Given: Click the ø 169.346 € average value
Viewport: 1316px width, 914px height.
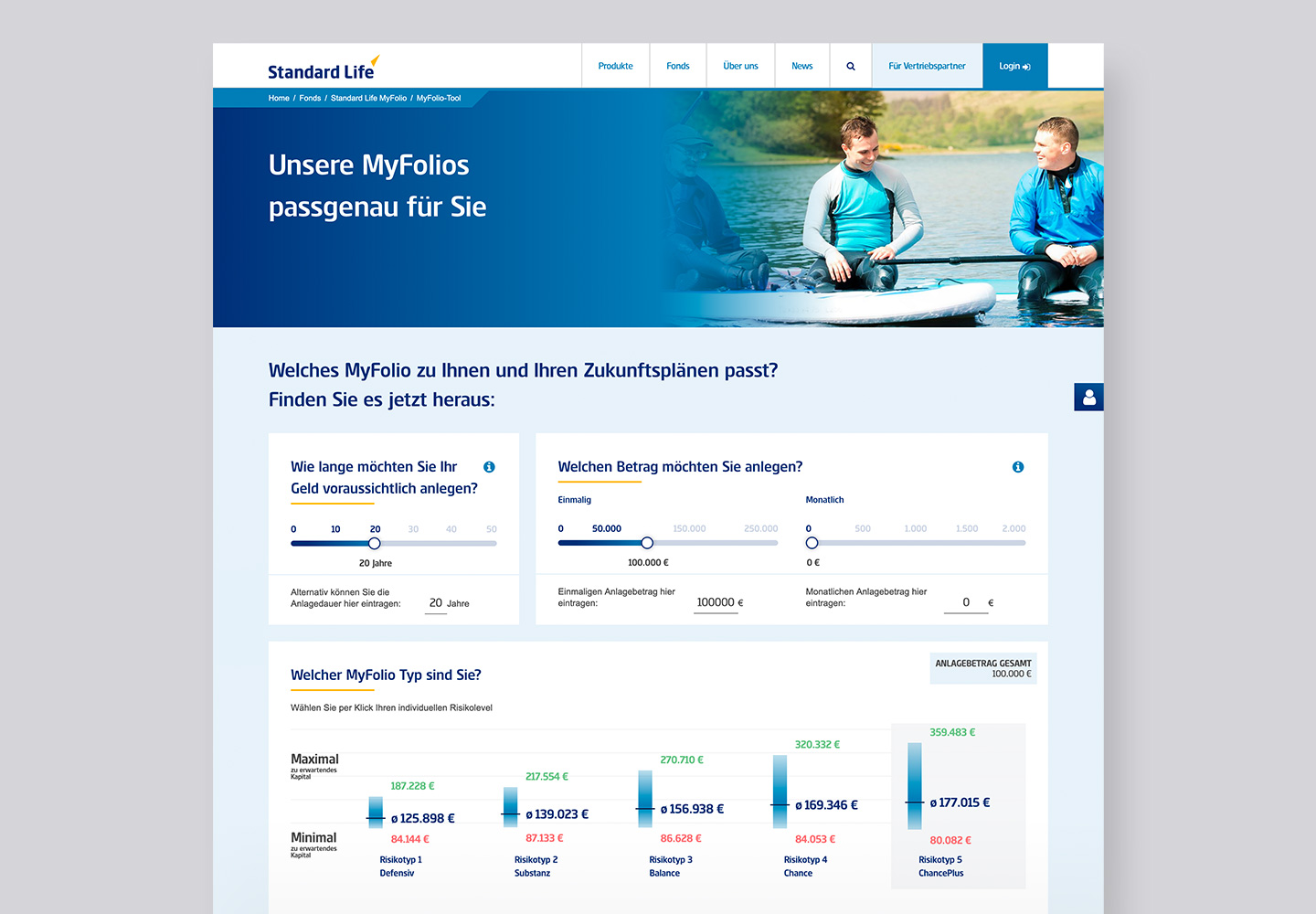Looking at the screenshot, I should [x=826, y=805].
